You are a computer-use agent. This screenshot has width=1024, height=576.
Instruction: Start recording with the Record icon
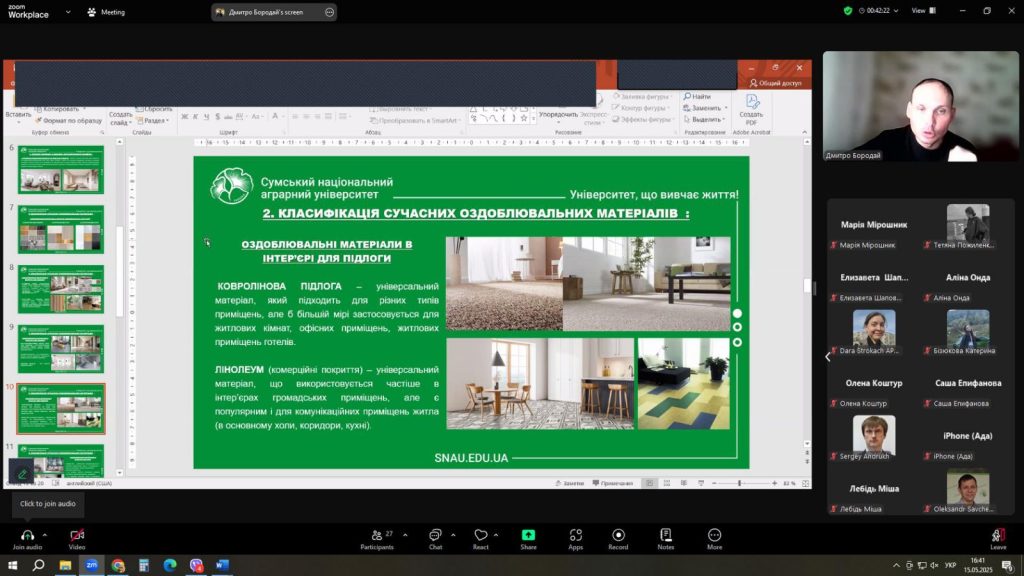pyautogui.click(x=618, y=535)
